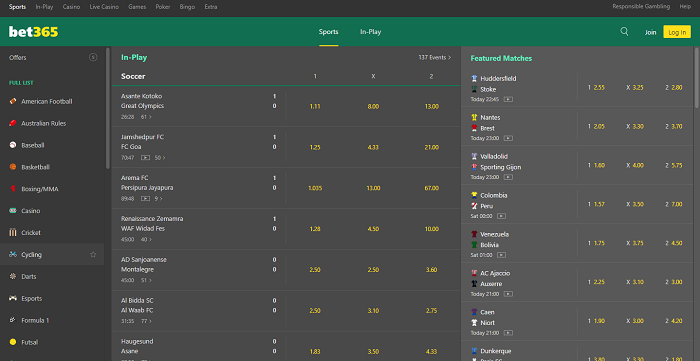Image resolution: width=700 pixels, height=361 pixels.
Task: Open the Casino top menu item
Action: click(x=71, y=7)
